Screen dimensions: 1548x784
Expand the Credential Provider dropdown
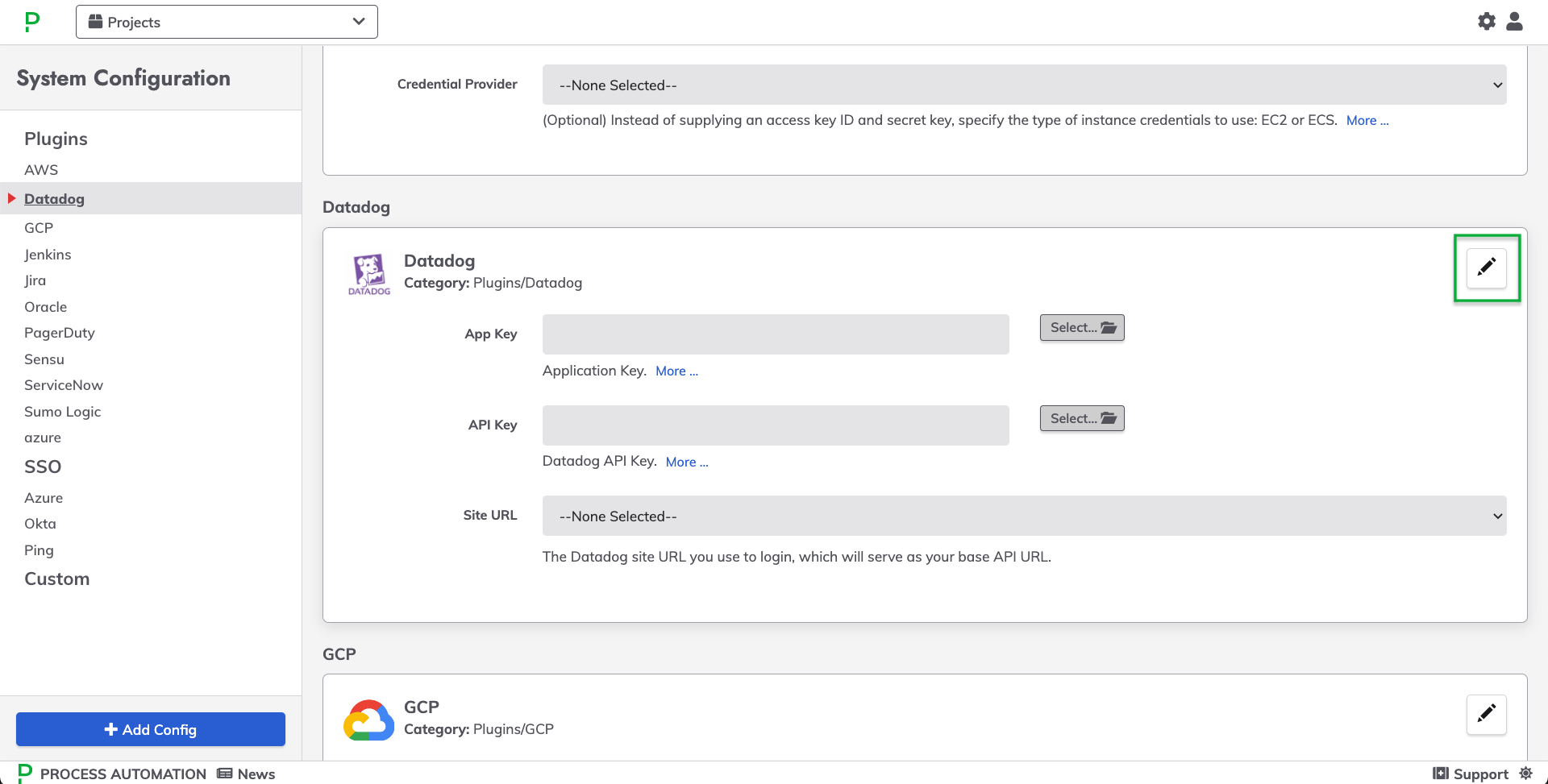(1024, 85)
